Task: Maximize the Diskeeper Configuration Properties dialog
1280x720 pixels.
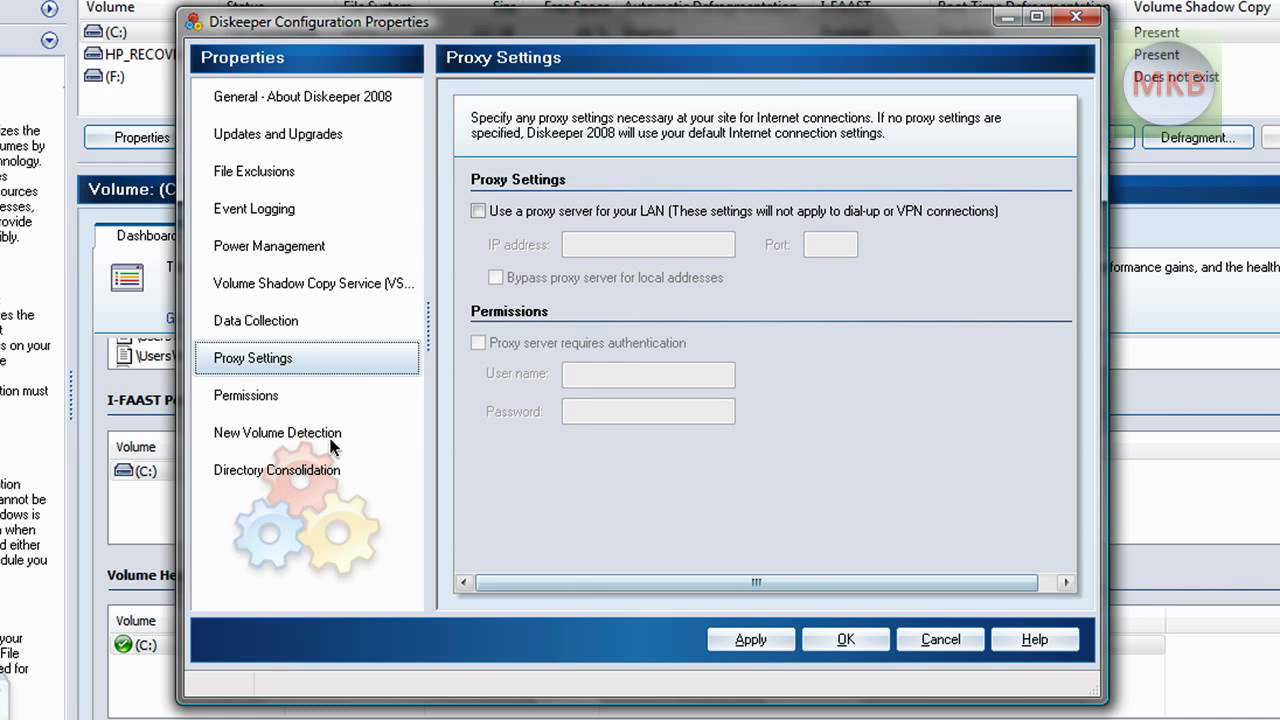Action: pyautogui.click(x=1037, y=17)
